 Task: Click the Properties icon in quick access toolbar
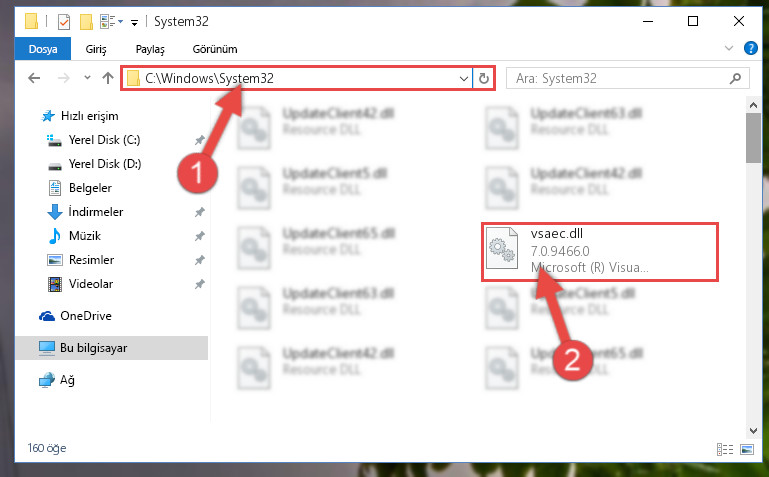(x=64, y=22)
